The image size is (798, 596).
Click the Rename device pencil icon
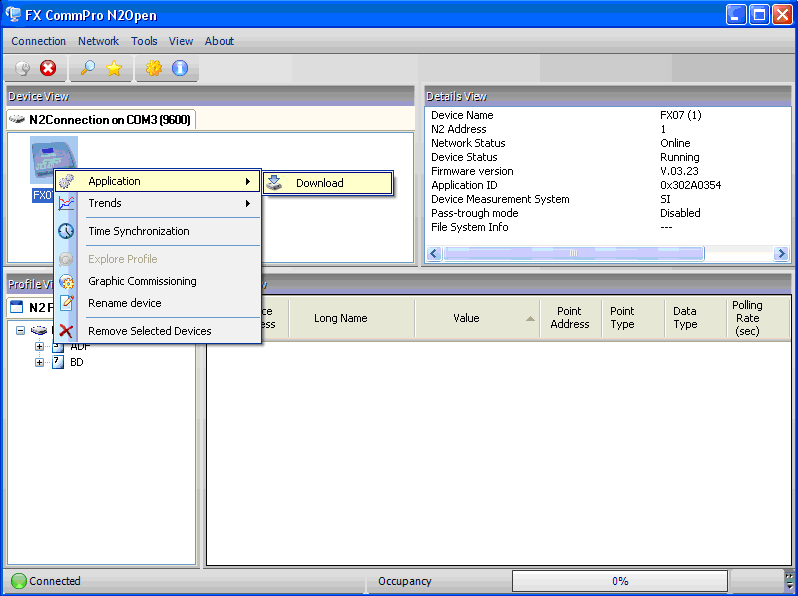(x=66, y=303)
